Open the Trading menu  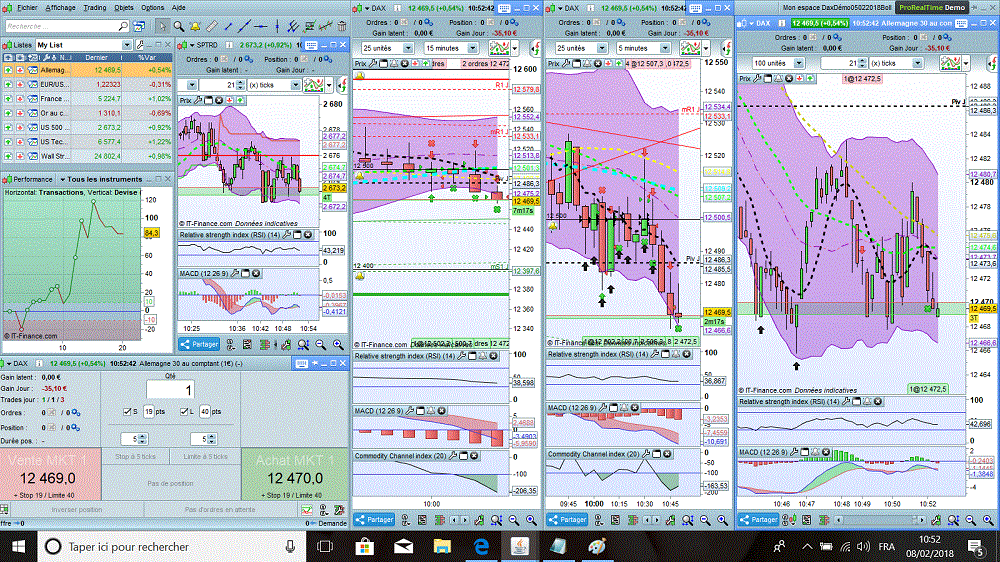94,8
